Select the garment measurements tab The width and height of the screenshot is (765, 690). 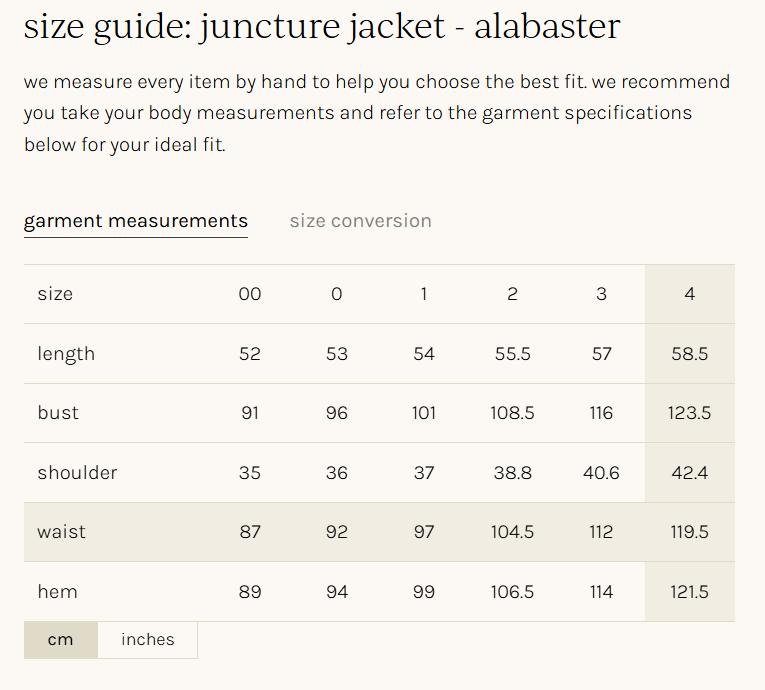tap(136, 221)
